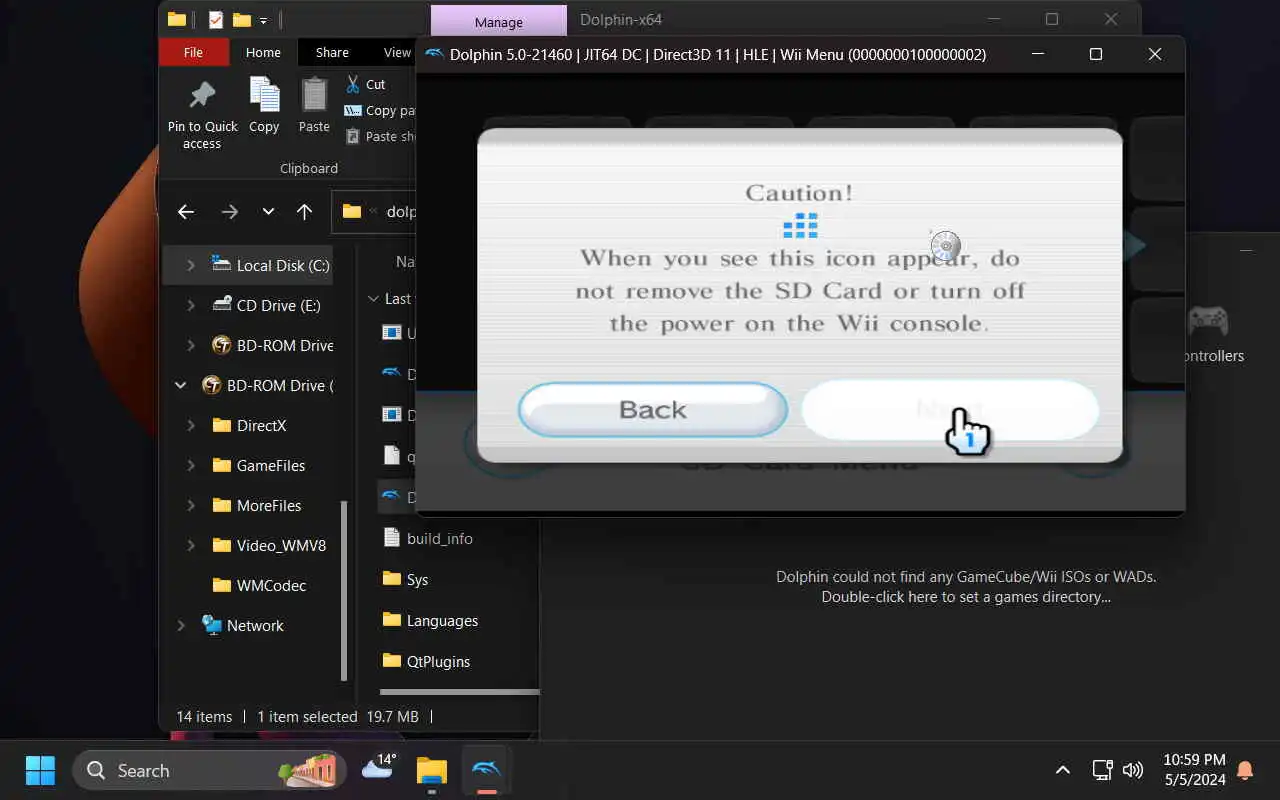Open network status tray icon
The width and height of the screenshot is (1280, 800).
coord(1102,770)
